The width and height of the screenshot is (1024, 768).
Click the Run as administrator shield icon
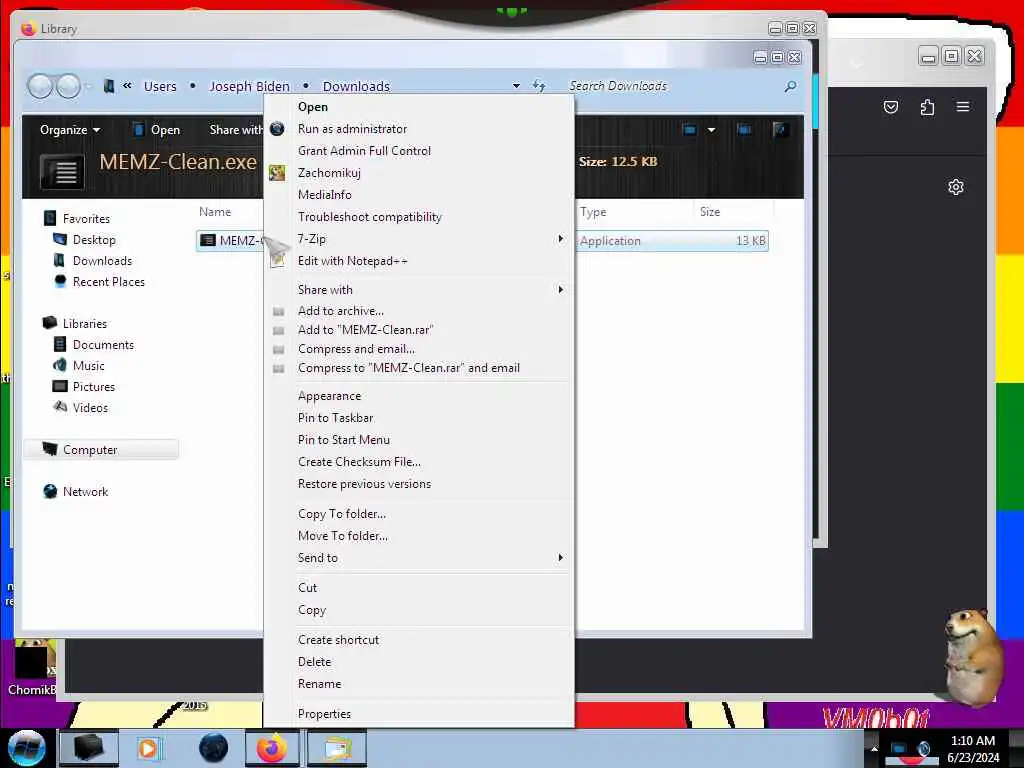coord(277,129)
